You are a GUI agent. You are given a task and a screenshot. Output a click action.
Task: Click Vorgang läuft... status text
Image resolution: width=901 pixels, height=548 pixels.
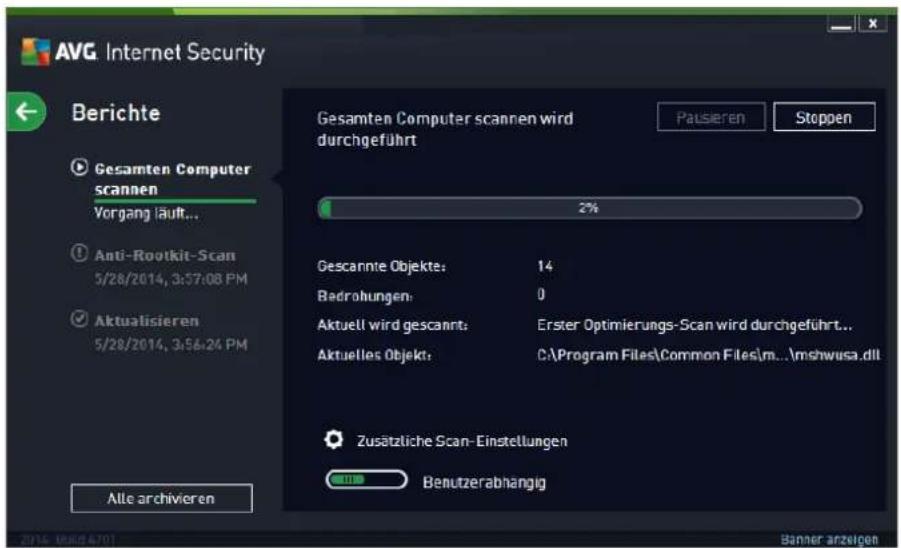click(x=146, y=214)
